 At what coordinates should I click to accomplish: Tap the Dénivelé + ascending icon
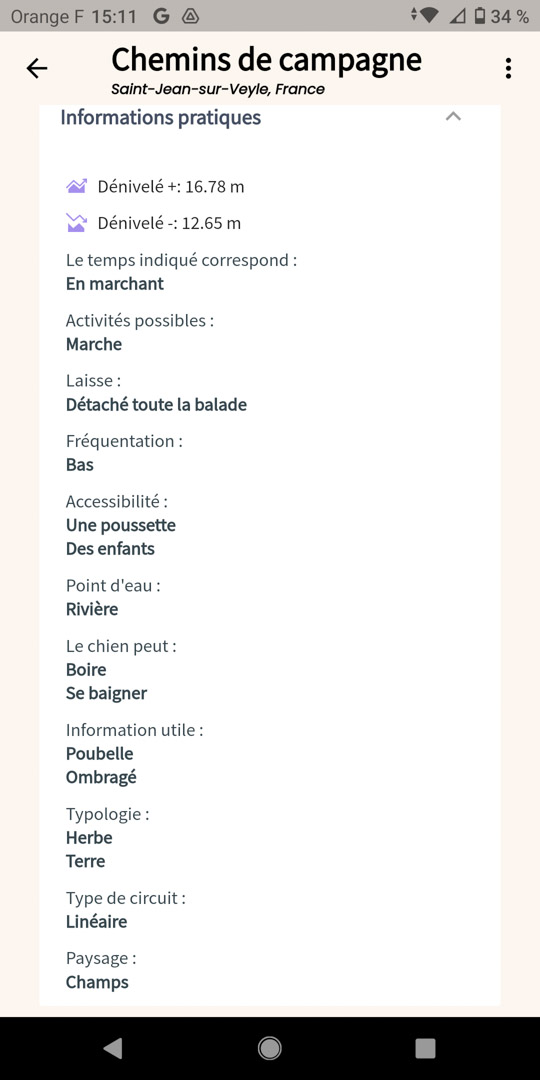pyautogui.click(x=76, y=186)
